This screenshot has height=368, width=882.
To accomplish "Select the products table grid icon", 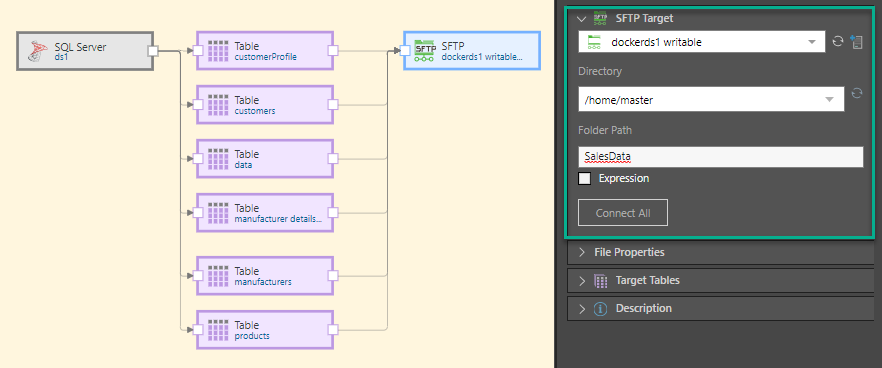I will click(218, 330).
